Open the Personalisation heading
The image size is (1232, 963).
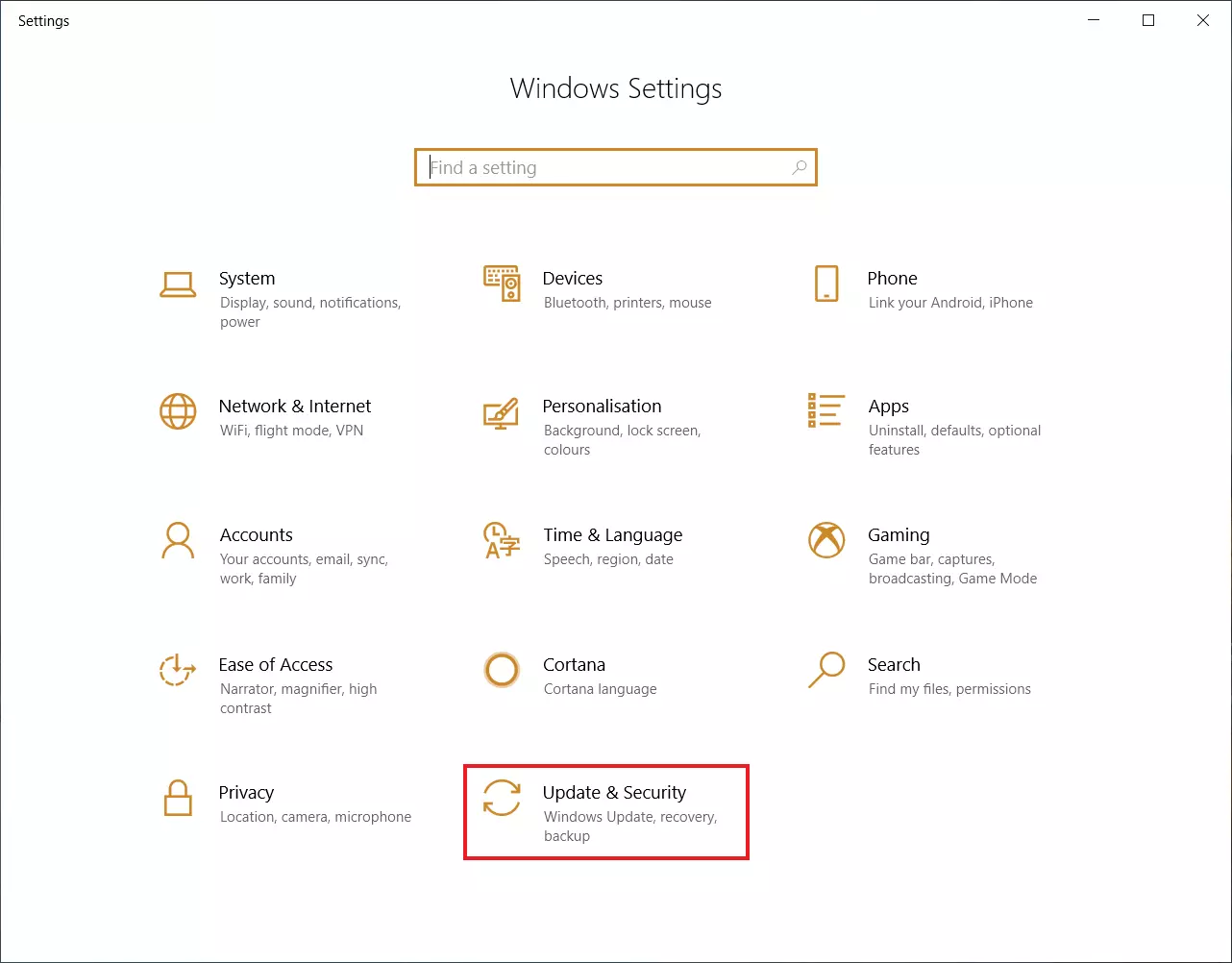click(602, 406)
